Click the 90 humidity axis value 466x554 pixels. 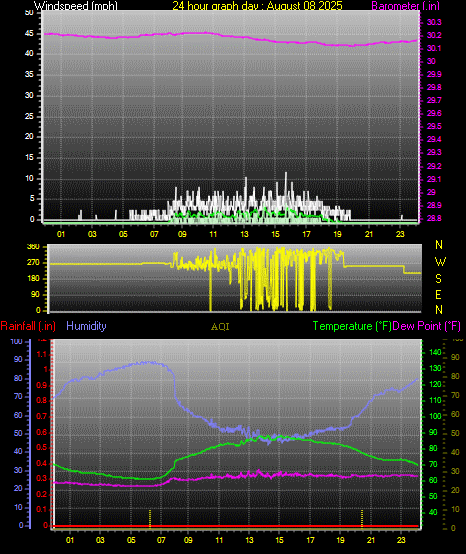point(18,359)
